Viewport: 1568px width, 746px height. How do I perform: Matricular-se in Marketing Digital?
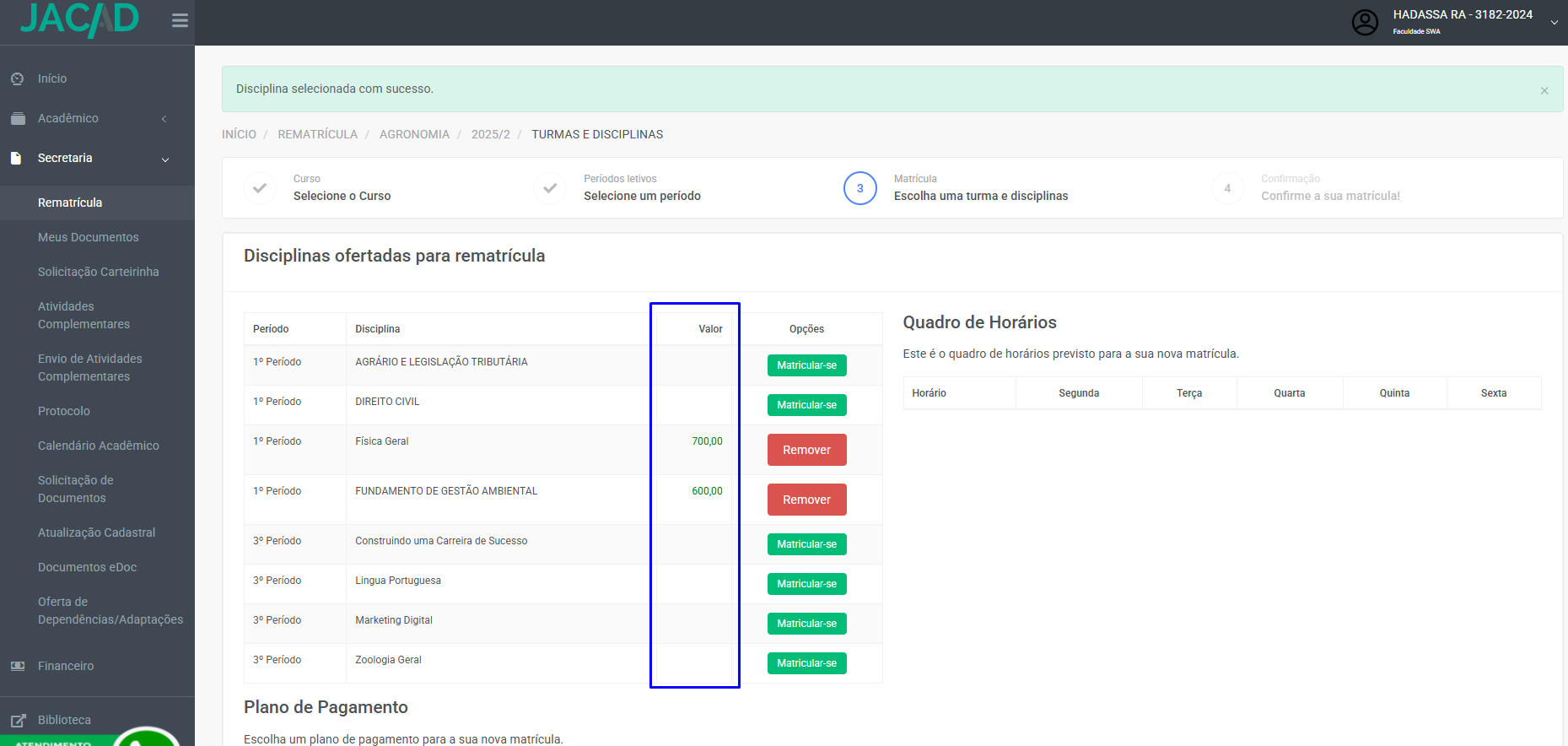[x=807, y=624]
